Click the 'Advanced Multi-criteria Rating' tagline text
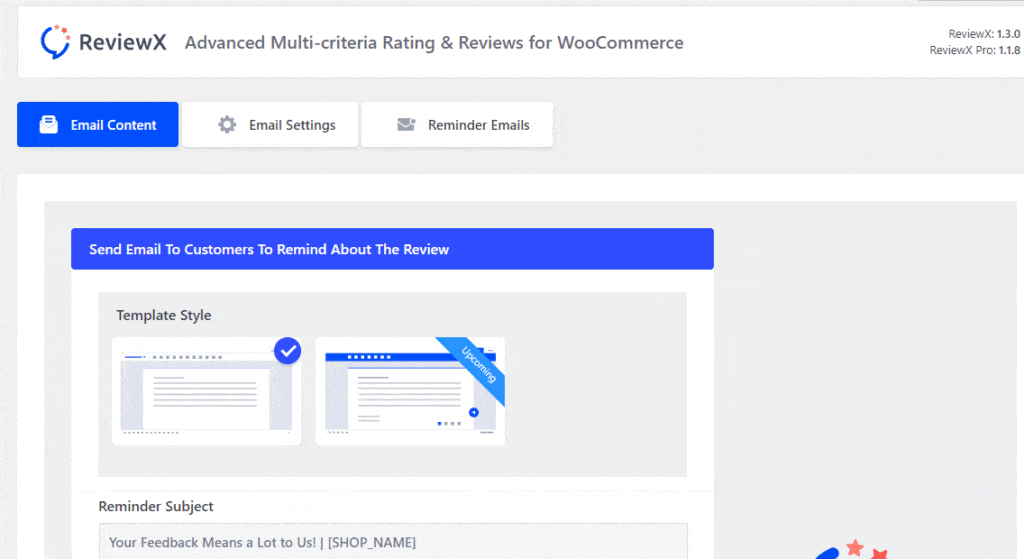This screenshot has height=559, width=1024. click(434, 42)
